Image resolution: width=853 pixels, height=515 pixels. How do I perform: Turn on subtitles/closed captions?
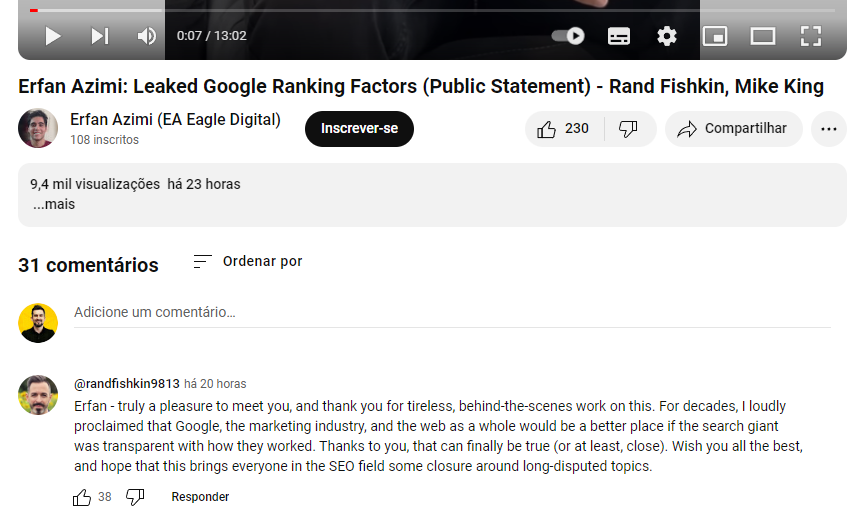pyautogui.click(x=619, y=36)
